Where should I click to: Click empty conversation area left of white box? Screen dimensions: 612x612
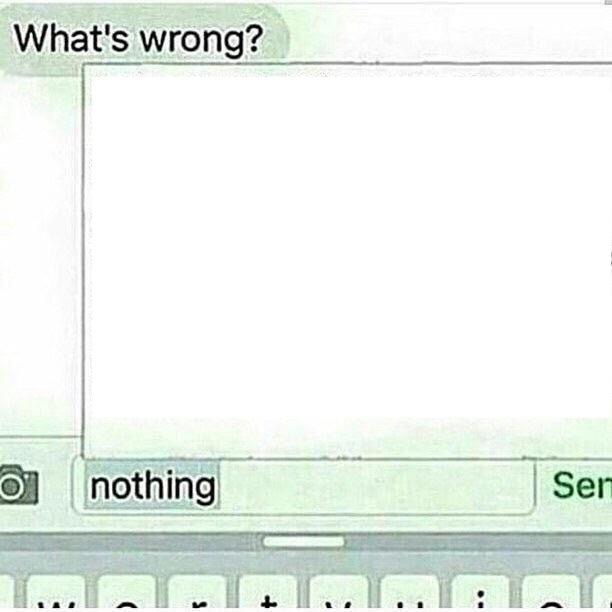click(x=39, y=254)
